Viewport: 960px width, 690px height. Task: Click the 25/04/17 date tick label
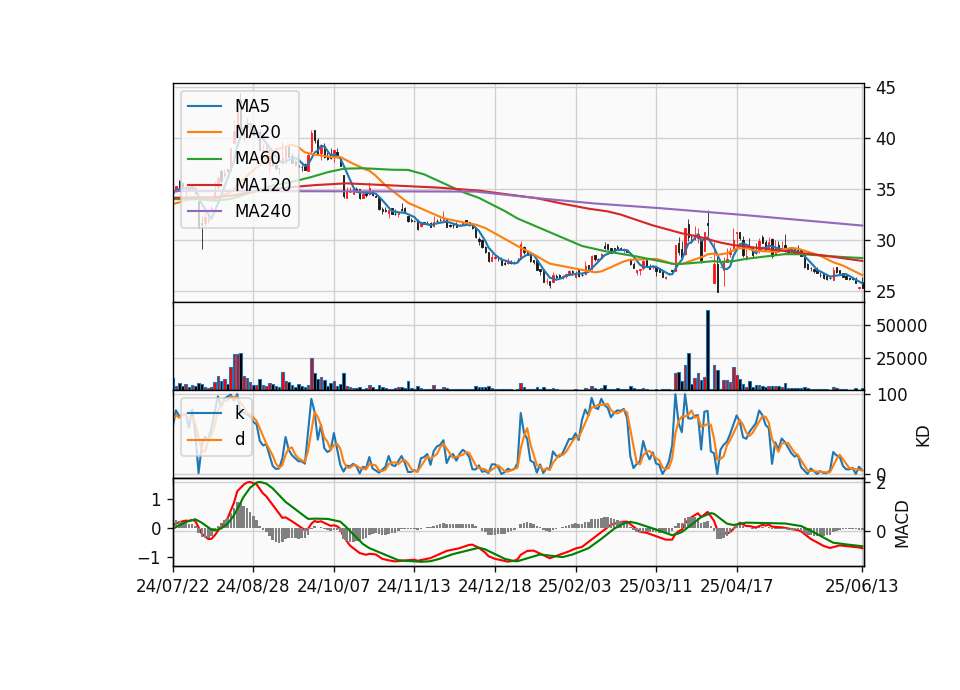pos(737,586)
